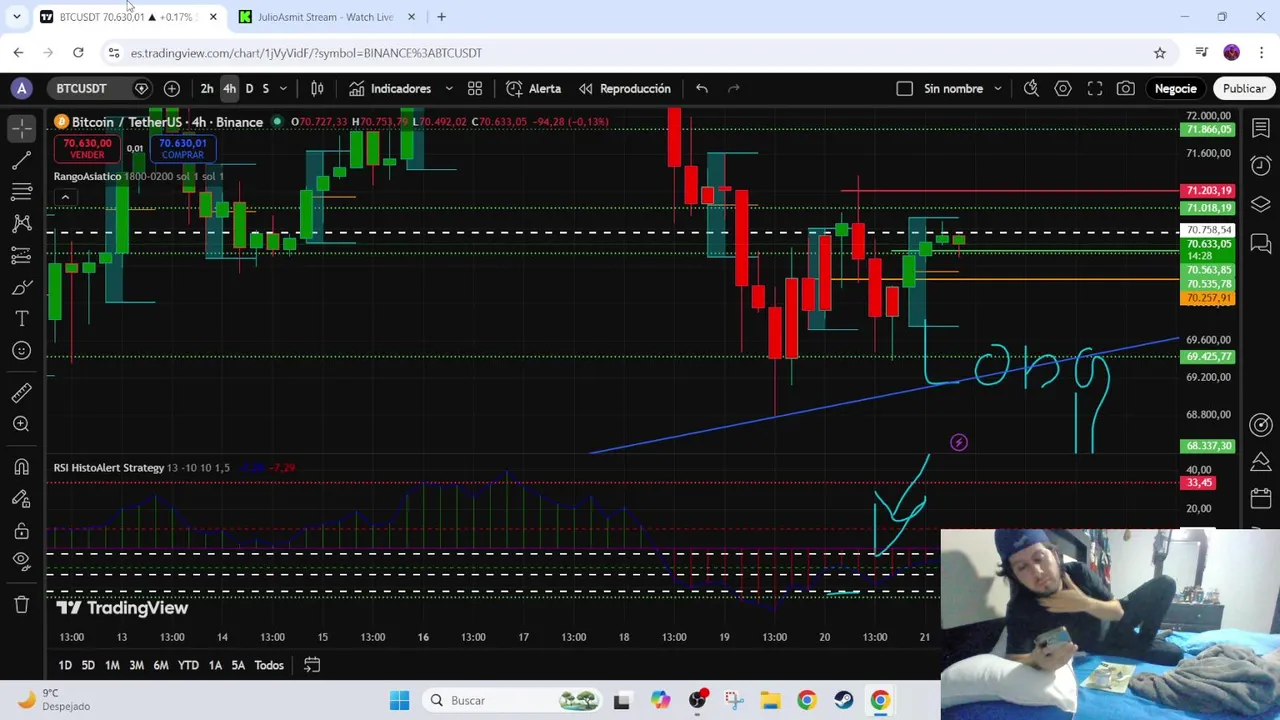Open the quick search icon

[1031, 89]
